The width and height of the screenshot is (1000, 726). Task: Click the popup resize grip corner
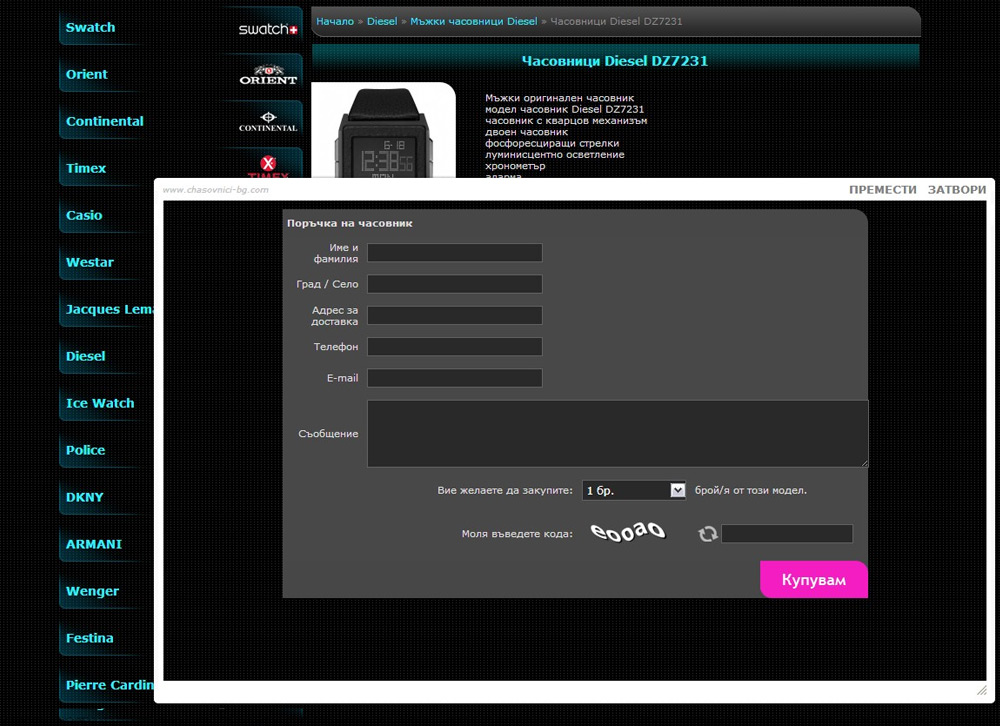(x=982, y=690)
